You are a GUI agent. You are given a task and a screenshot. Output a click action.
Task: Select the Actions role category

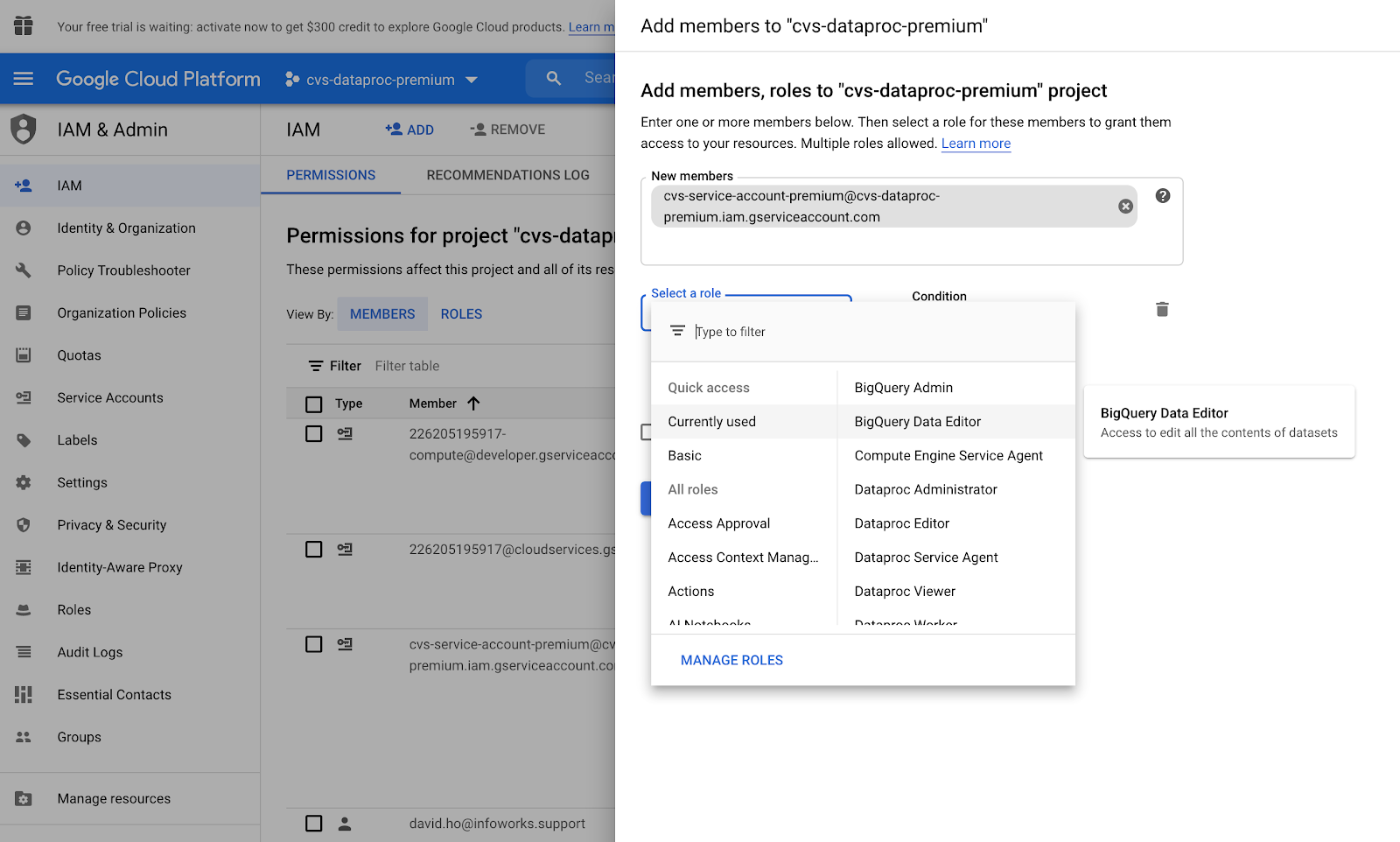744,592
